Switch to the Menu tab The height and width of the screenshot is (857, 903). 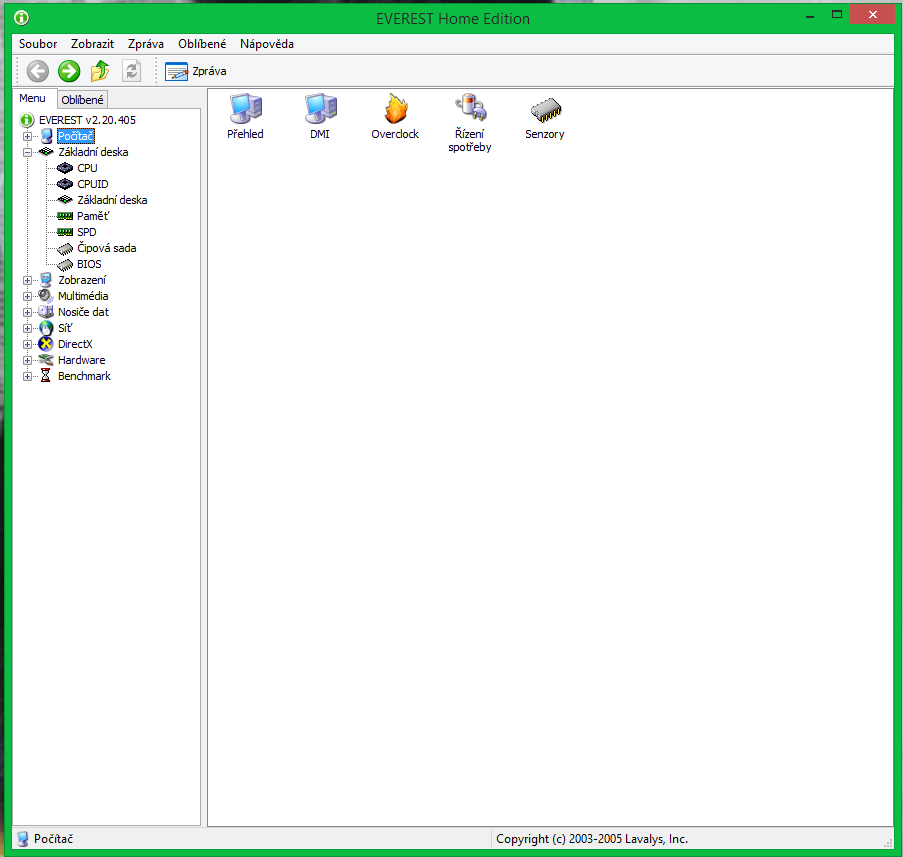point(32,98)
